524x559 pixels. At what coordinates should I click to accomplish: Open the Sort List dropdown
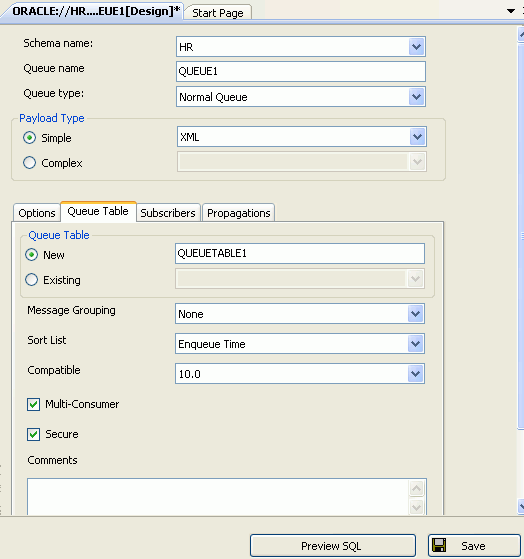415,344
